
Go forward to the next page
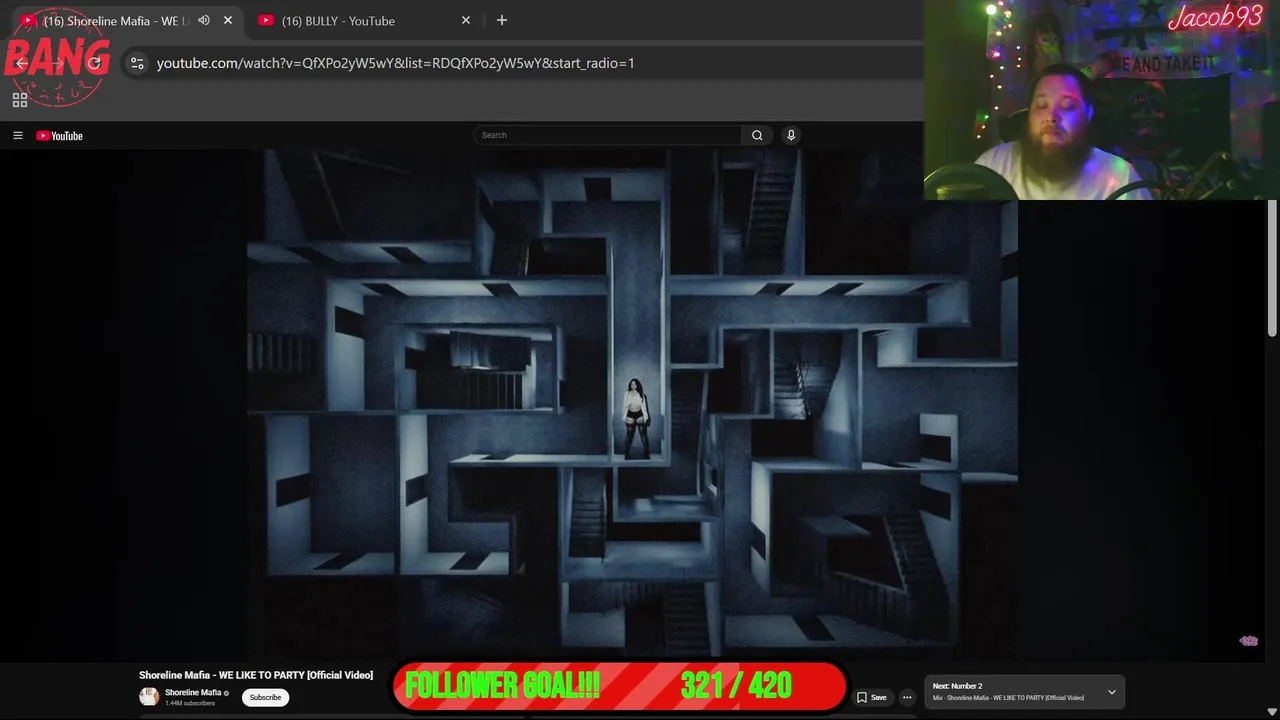58,63
